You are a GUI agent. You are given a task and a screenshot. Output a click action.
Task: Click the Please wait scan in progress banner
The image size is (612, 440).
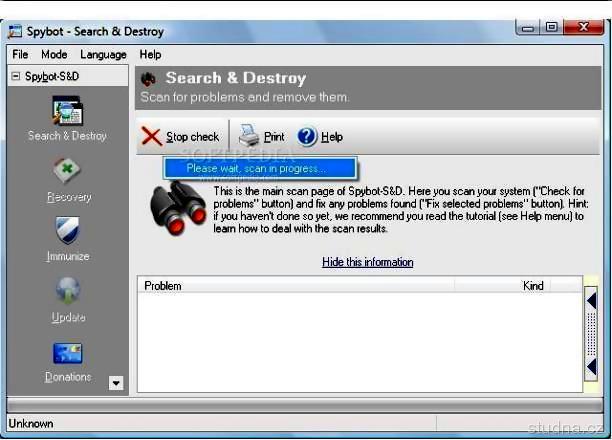point(260,168)
